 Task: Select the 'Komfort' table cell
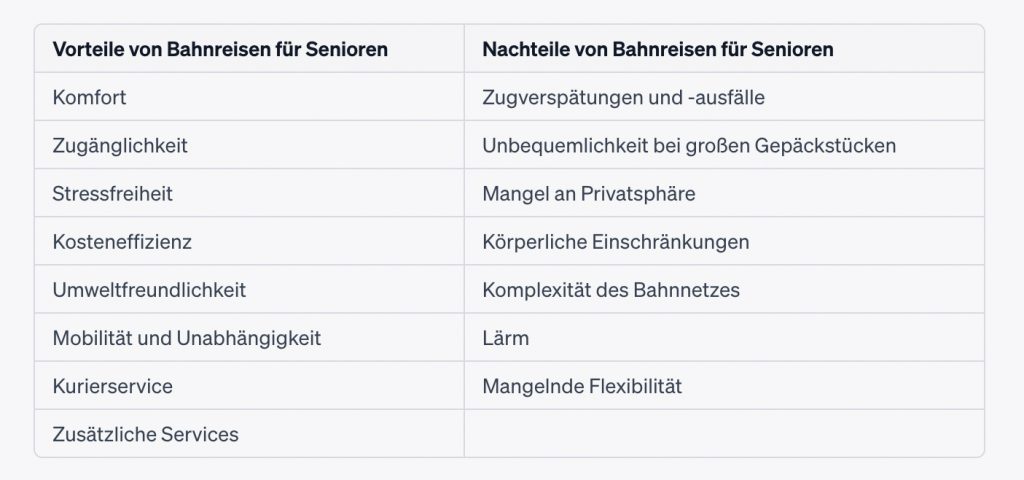[x=89, y=97]
